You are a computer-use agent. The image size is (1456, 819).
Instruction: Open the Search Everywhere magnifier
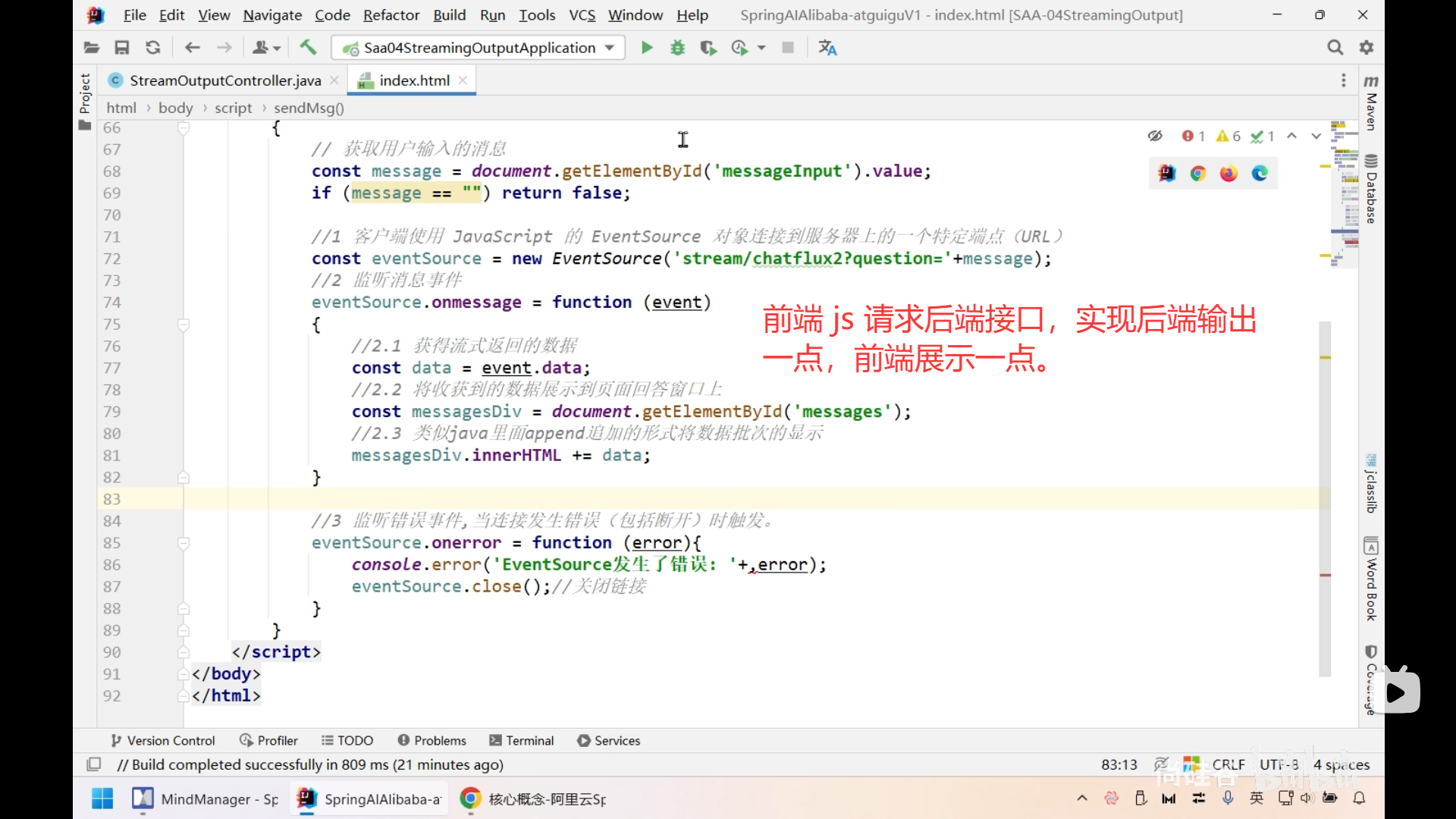(1335, 47)
